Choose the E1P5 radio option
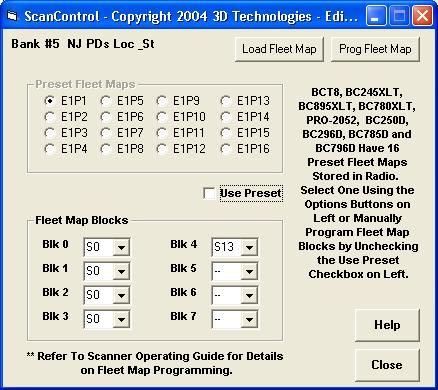 (x=106, y=101)
